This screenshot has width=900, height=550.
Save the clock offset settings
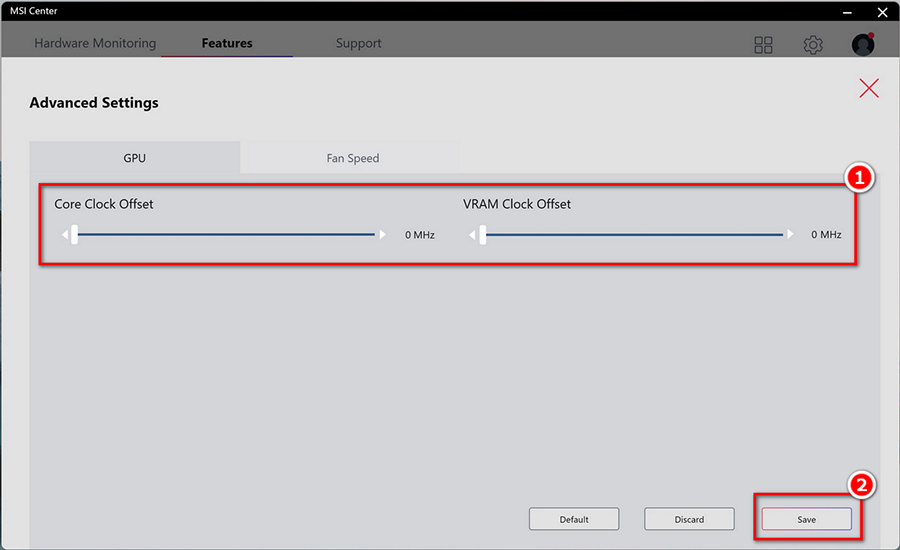point(806,519)
